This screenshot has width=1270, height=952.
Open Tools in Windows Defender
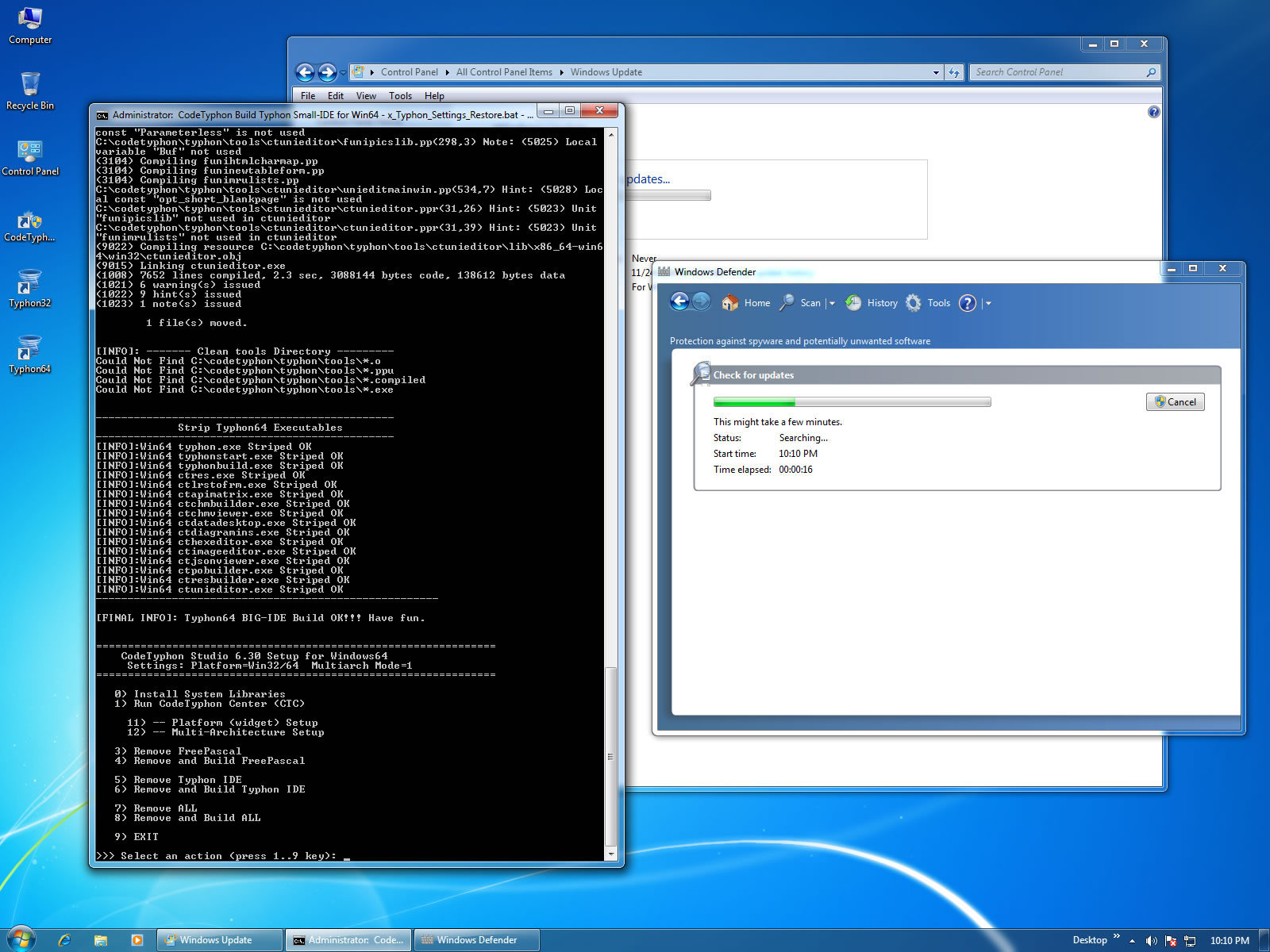(928, 303)
